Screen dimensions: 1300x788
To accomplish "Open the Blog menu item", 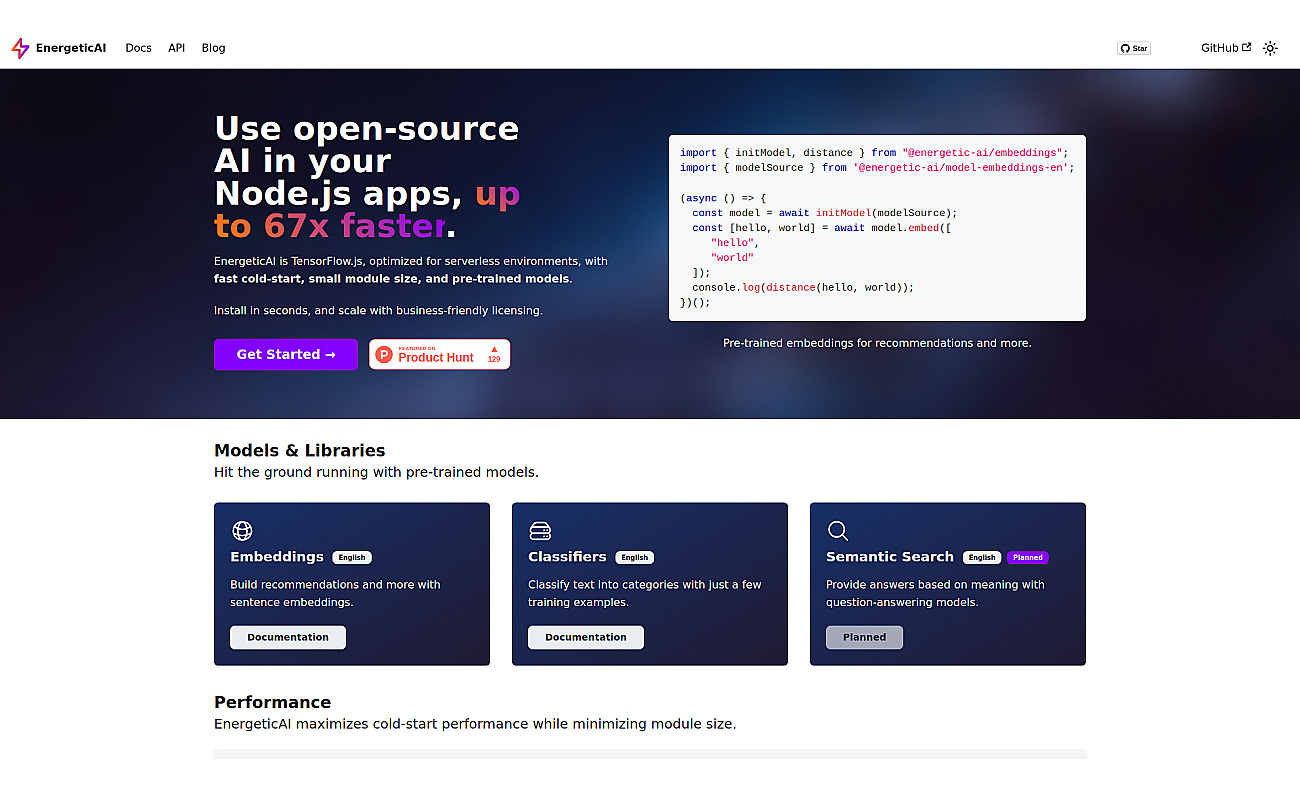I will pyautogui.click(x=213, y=48).
